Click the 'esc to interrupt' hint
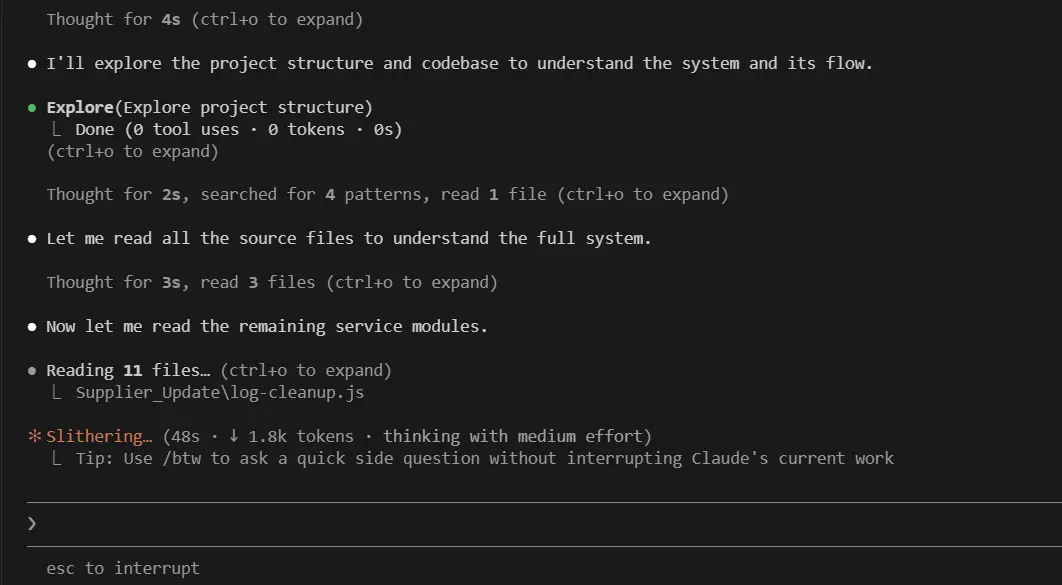This screenshot has width=1062, height=585. click(123, 567)
